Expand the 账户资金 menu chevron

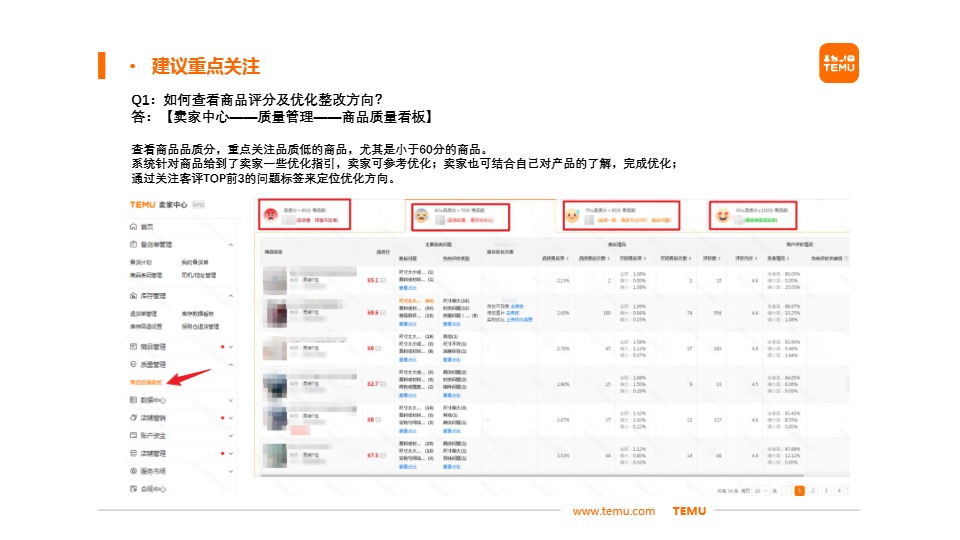(231, 435)
